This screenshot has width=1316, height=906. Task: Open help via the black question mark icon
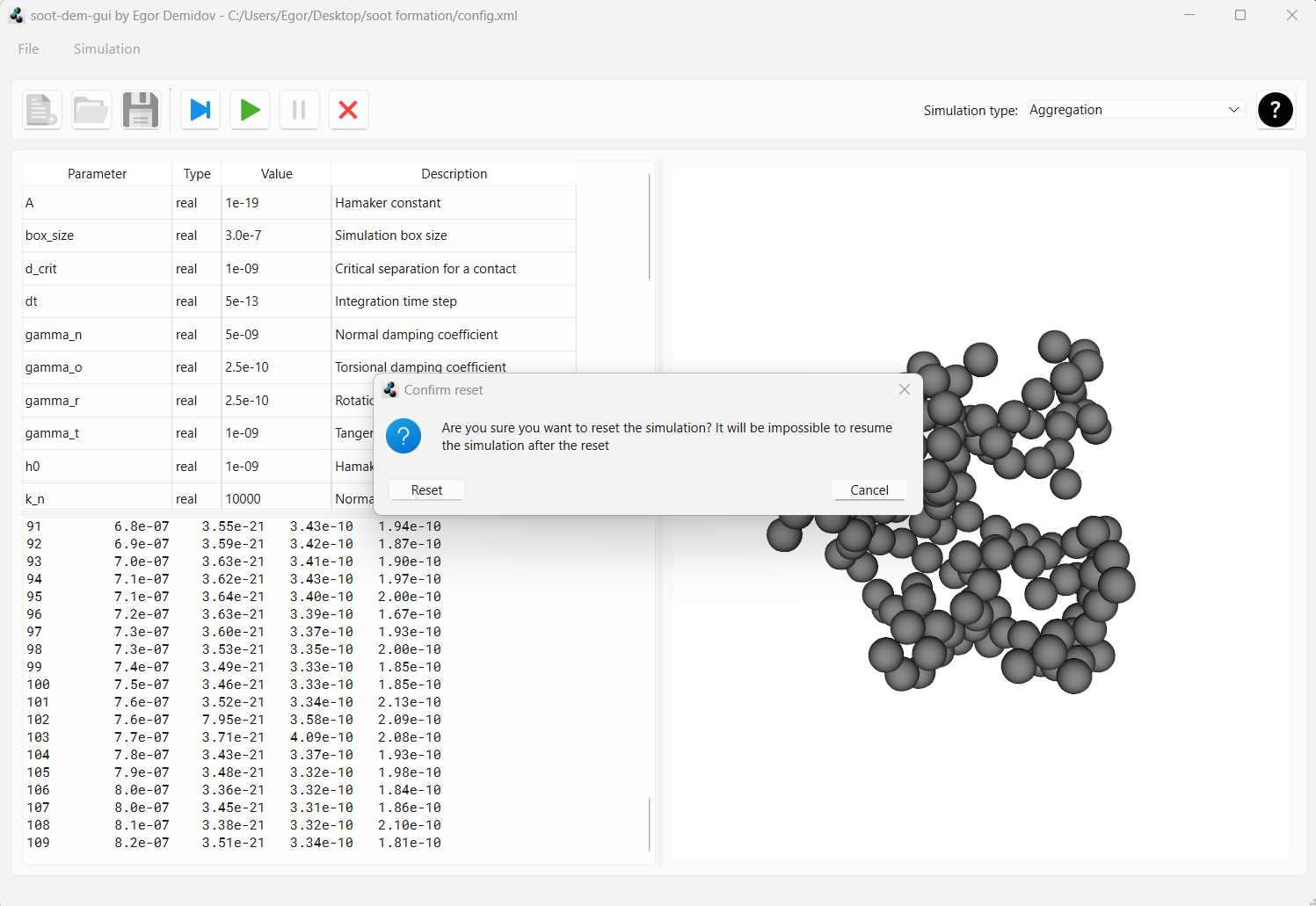[x=1276, y=110]
